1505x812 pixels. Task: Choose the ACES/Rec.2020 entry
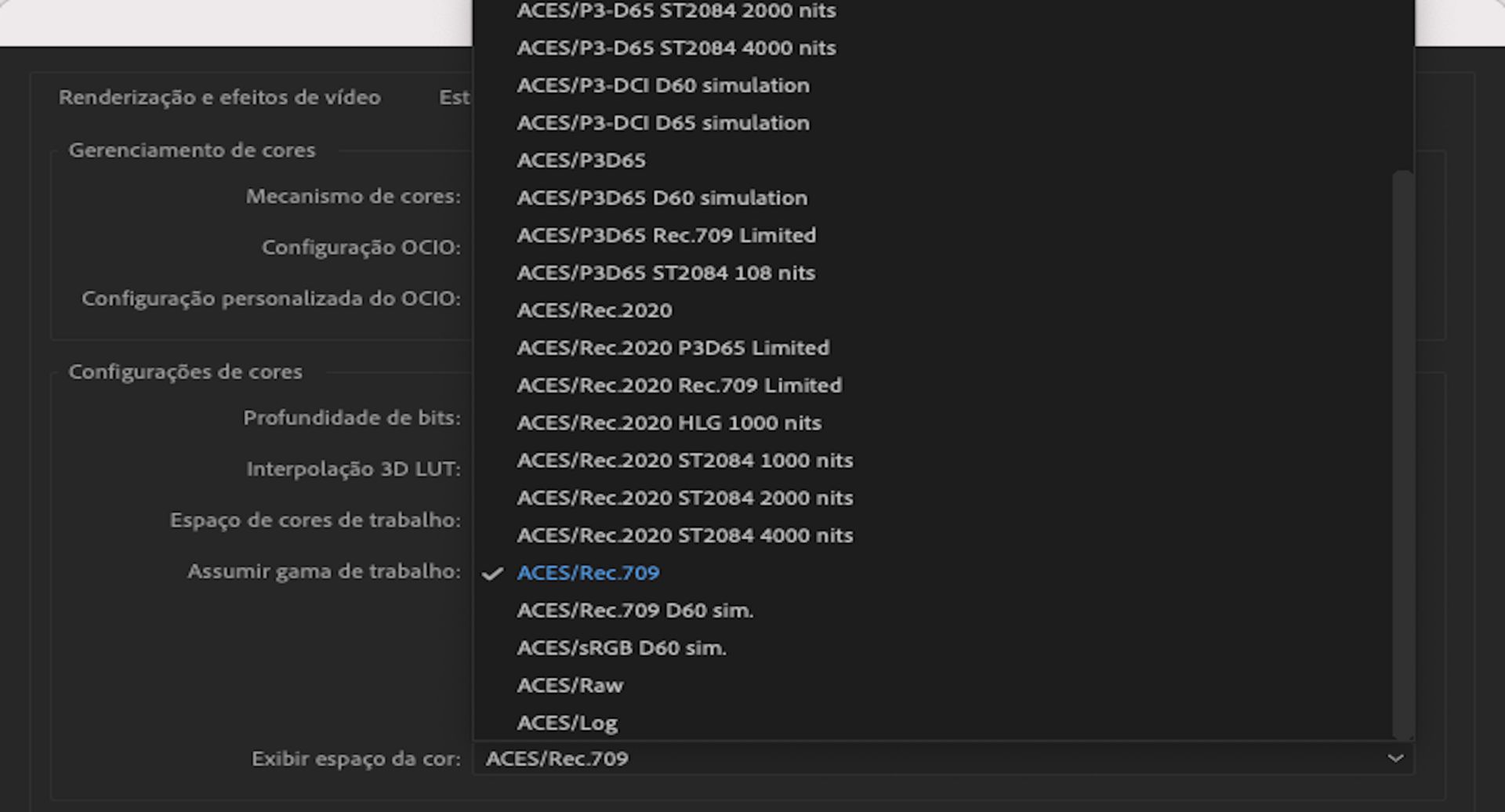click(x=595, y=311)
